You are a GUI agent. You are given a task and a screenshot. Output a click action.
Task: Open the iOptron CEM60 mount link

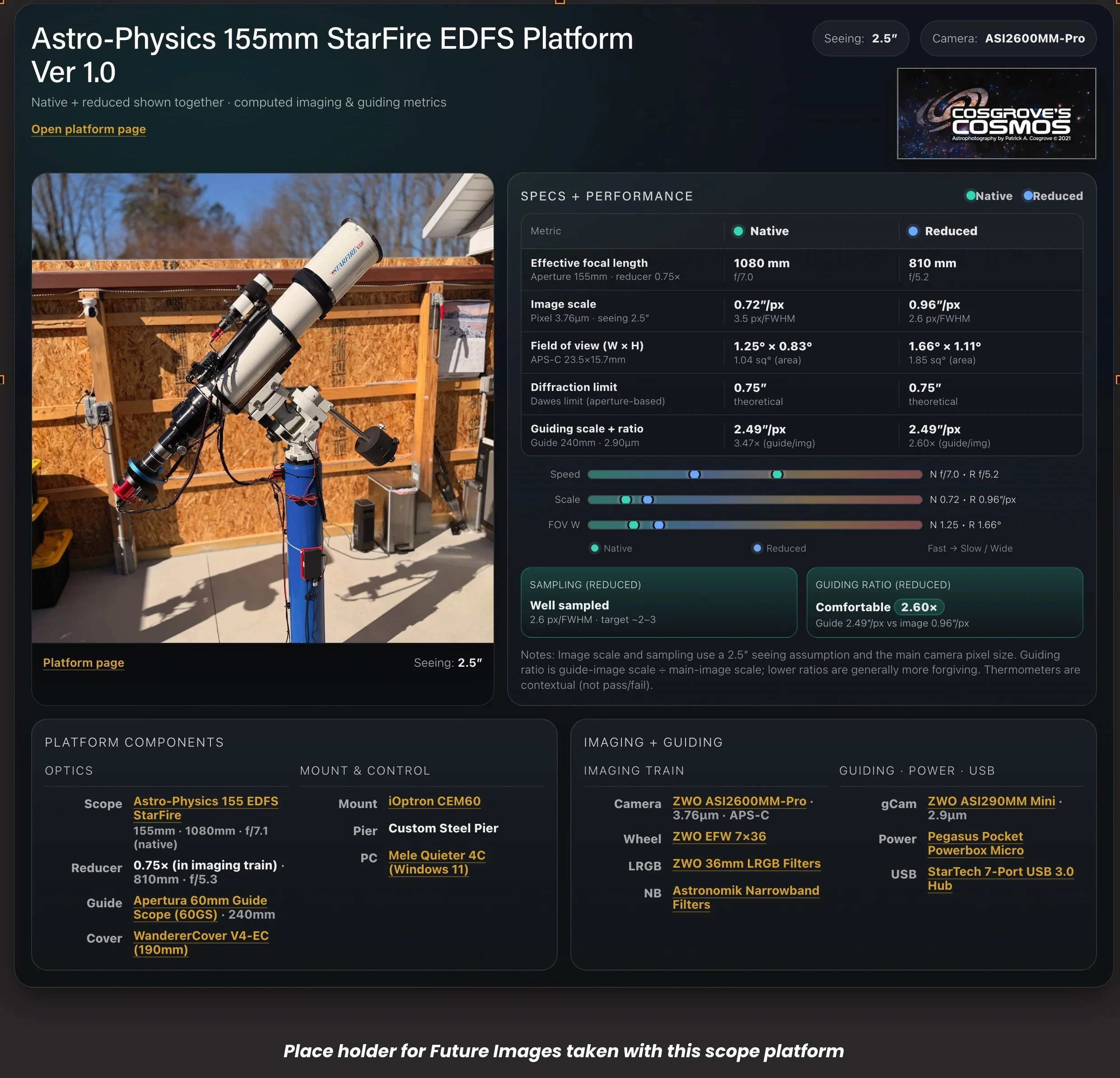point(434,801)
